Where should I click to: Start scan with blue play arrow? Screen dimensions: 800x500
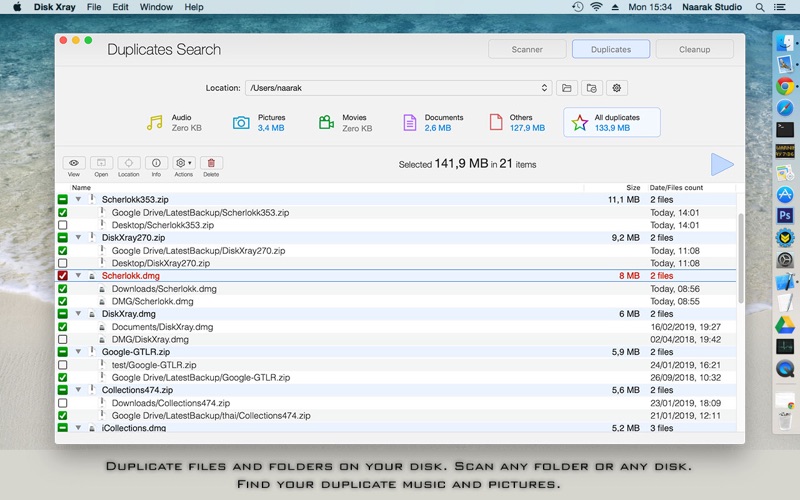[x=722, y=164]
